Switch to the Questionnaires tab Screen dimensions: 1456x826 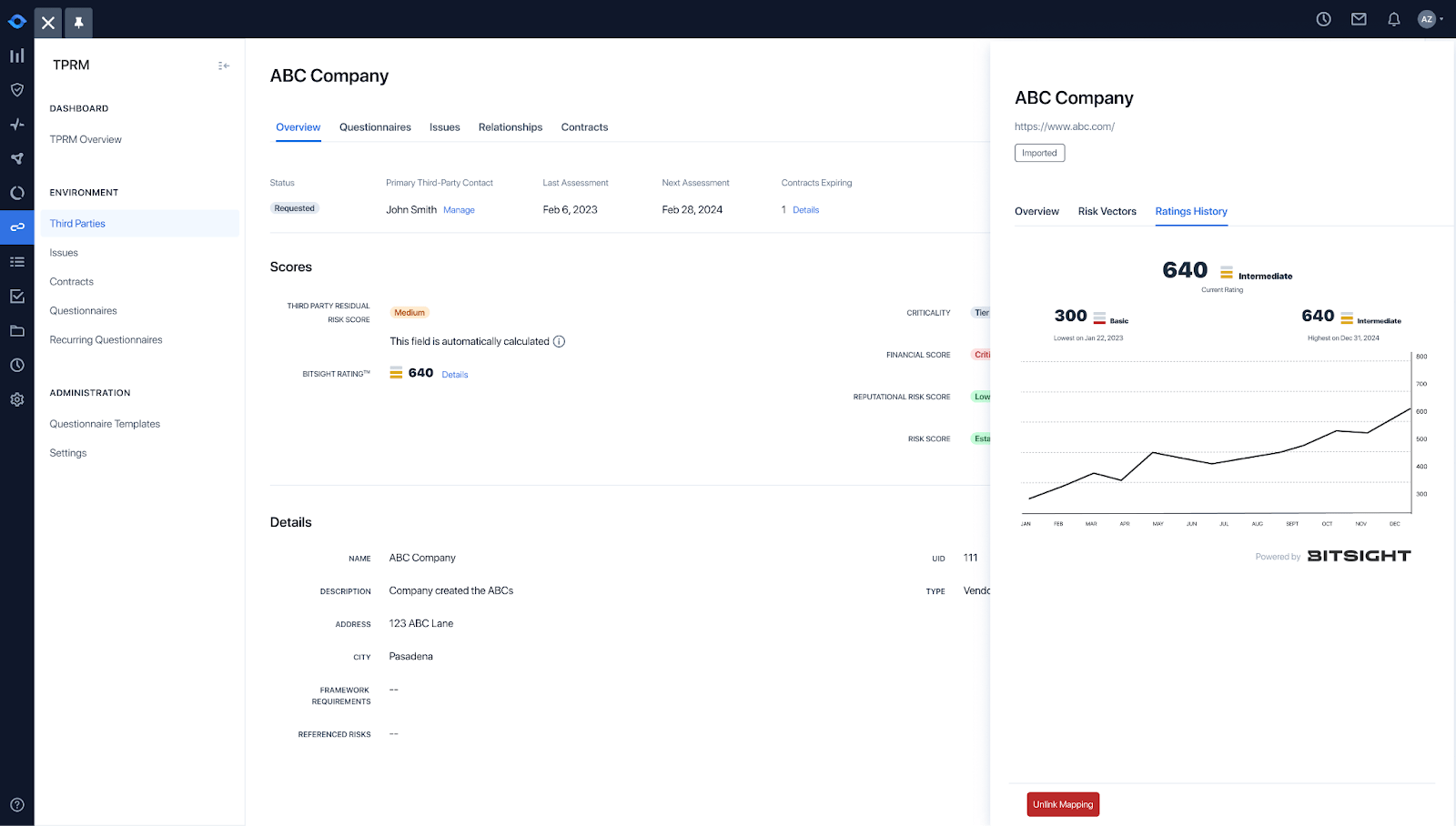(x=375, y=127)
